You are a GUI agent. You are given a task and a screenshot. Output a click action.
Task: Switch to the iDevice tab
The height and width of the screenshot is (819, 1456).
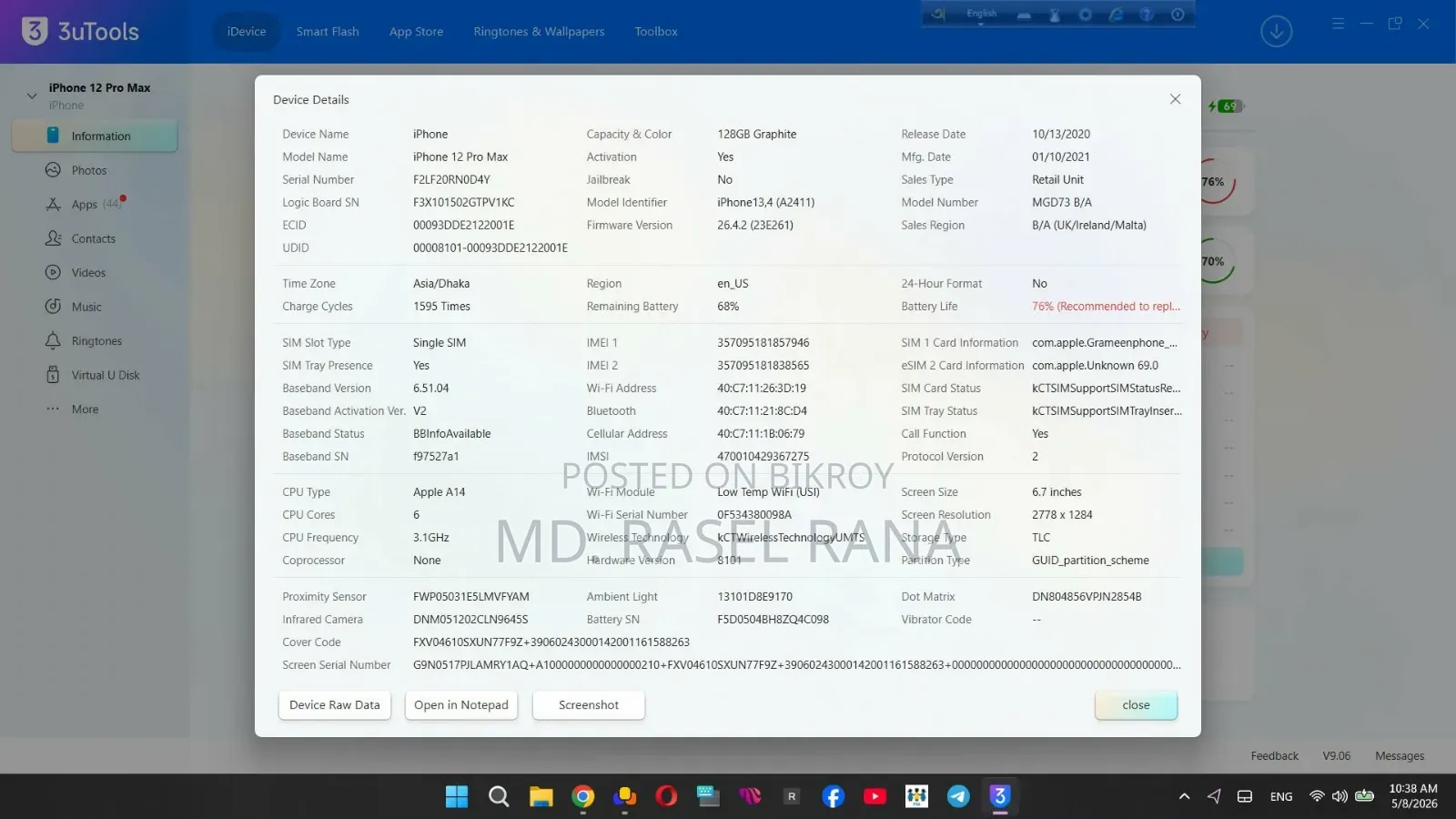[247, 31]
